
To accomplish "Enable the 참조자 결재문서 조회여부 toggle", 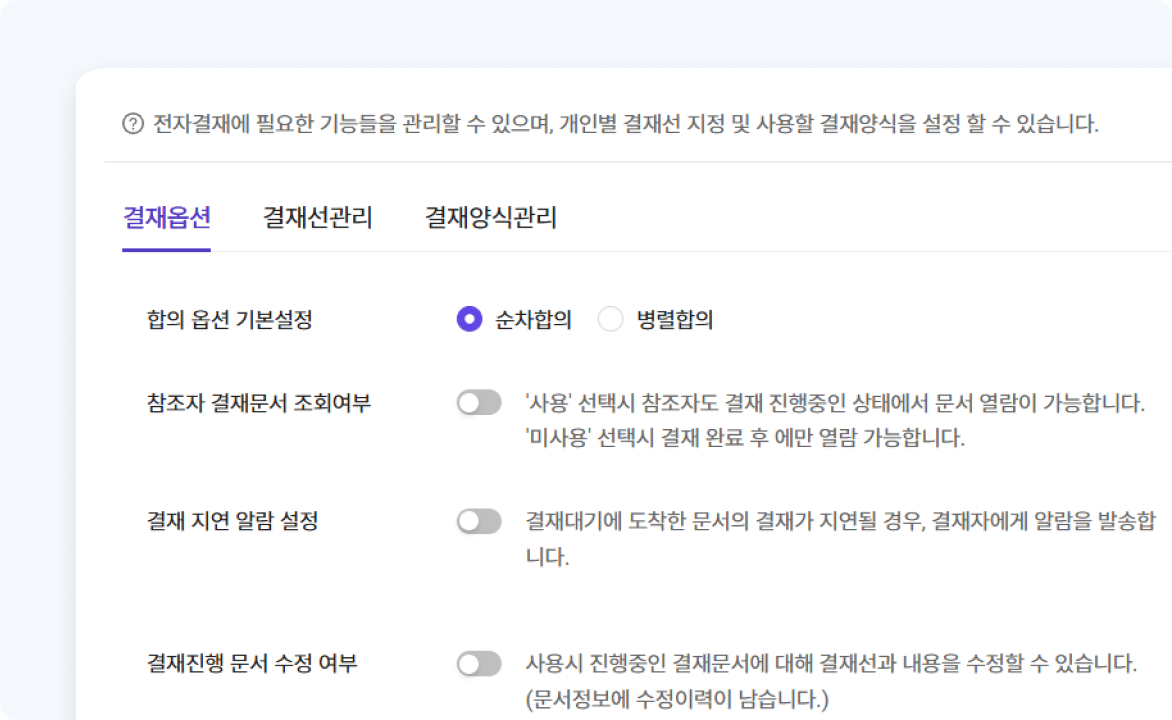I will 479,403.
